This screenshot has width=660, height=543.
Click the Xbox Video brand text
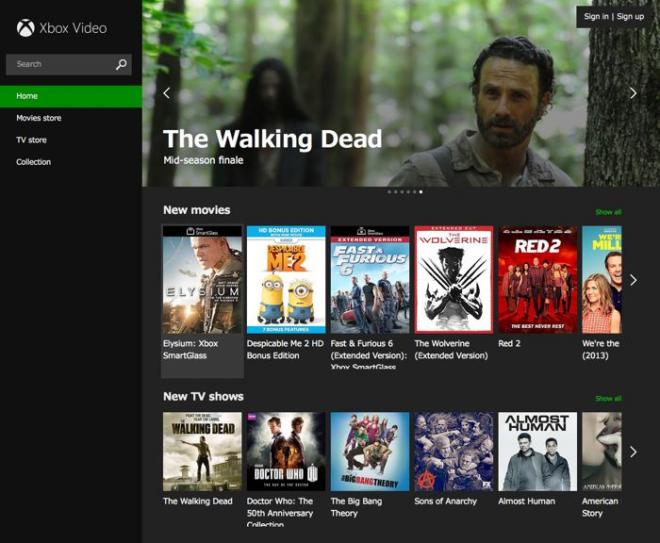pyautogui.click(x=73, y=28)
